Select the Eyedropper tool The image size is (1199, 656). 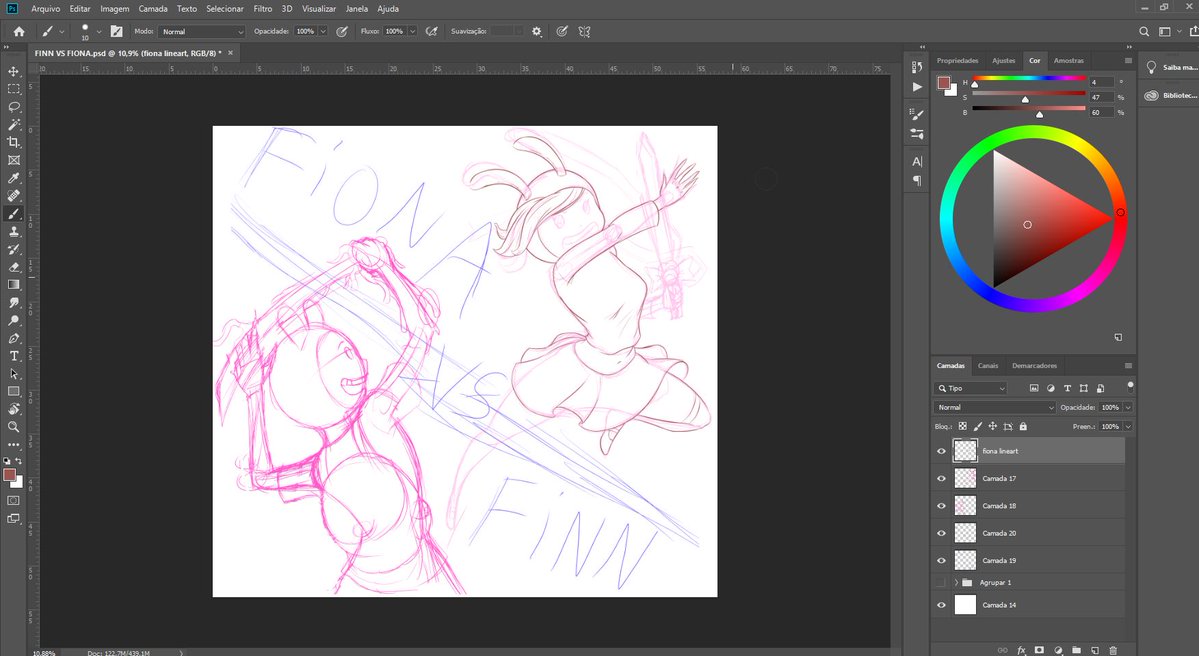(14, 178)
